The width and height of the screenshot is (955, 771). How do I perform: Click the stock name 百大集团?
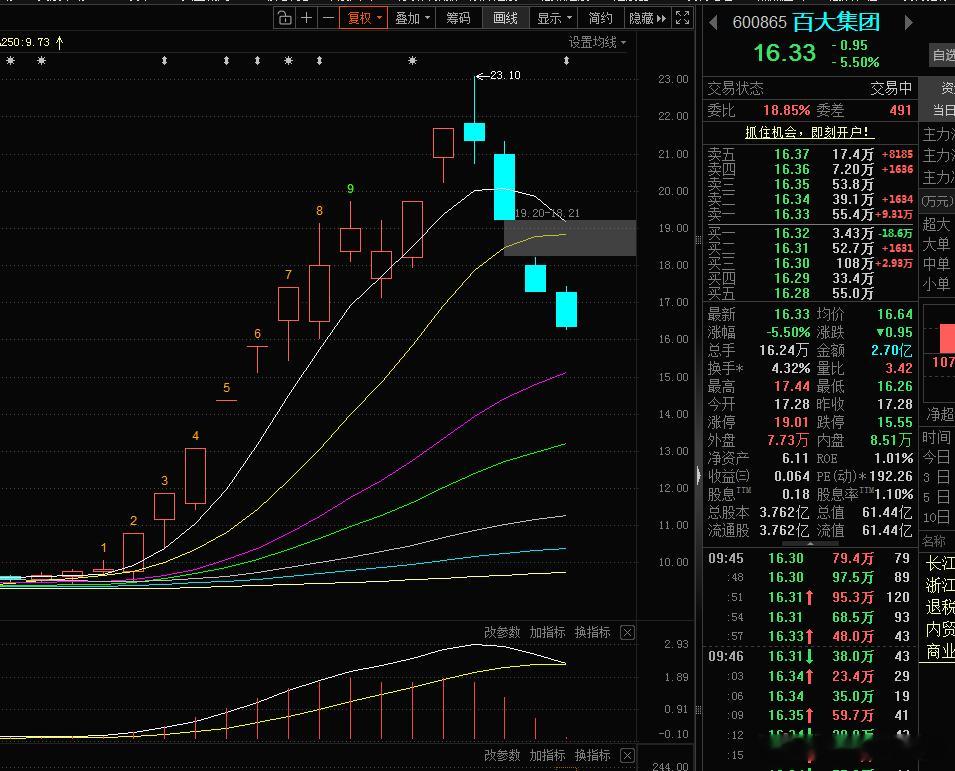coord(837,23)
